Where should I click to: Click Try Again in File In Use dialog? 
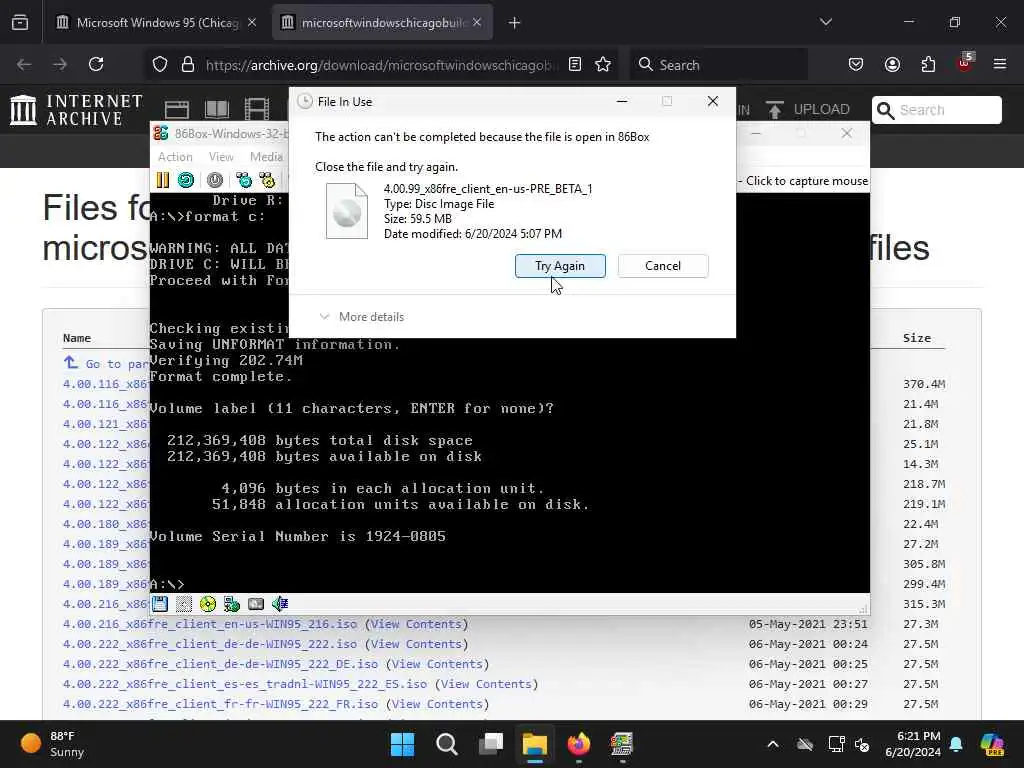click(560, 266)
